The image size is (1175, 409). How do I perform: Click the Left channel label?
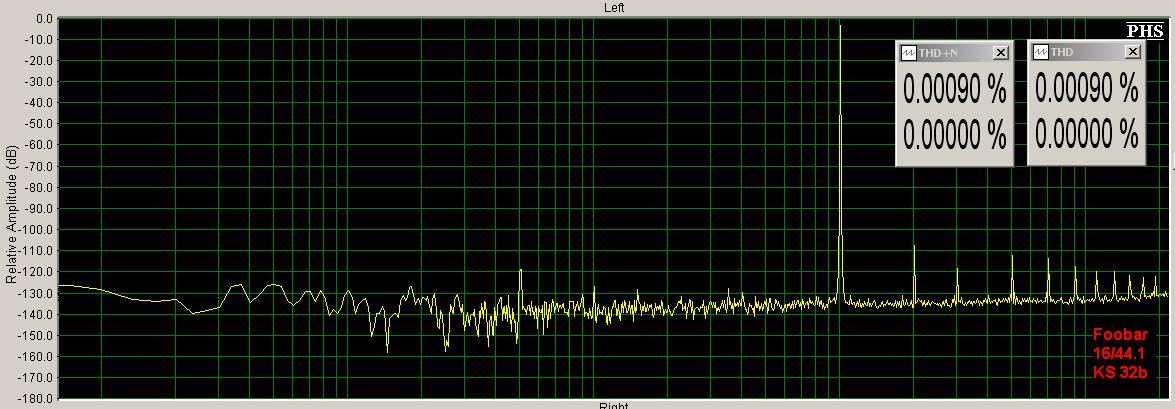(x=614, y=7)
